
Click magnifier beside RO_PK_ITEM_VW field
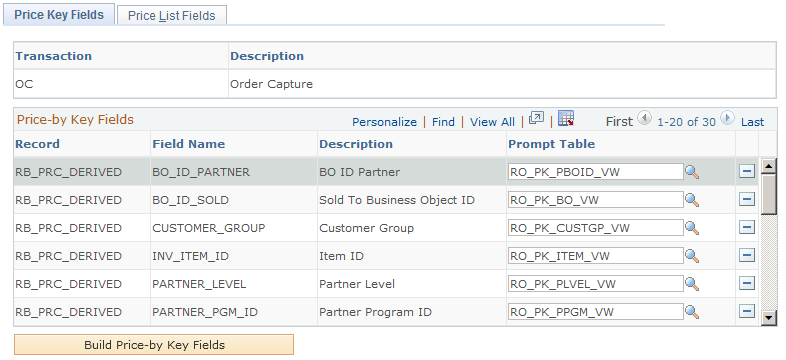692,256
